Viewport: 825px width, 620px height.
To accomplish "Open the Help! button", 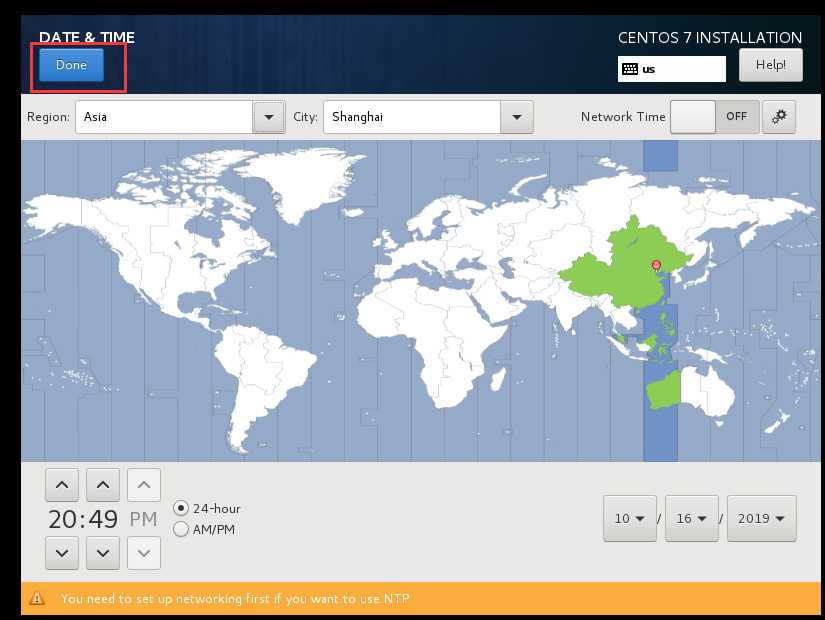I will tap(771, 65).
